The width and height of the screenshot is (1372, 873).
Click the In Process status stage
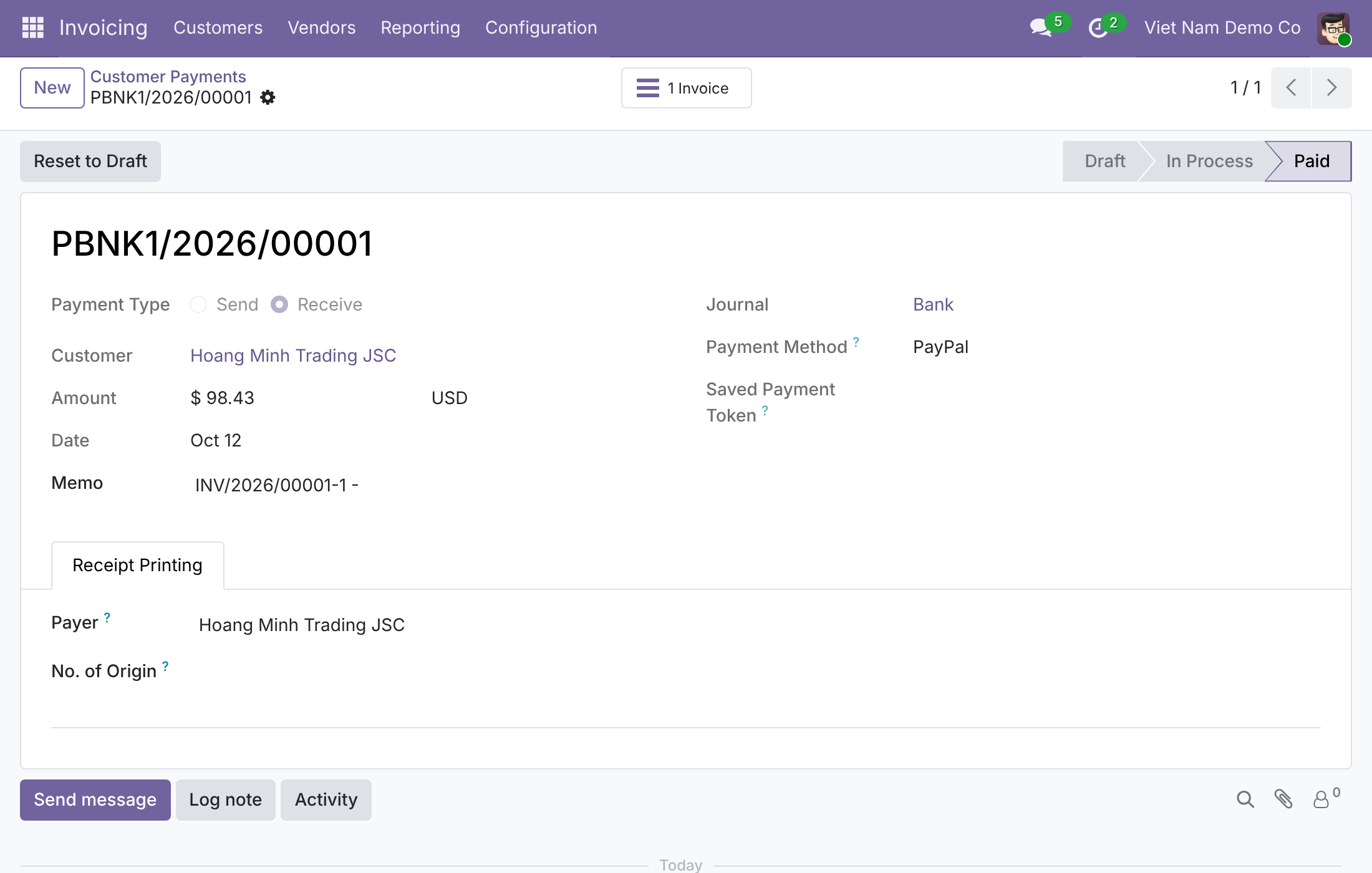click(x=1209, y=162)
